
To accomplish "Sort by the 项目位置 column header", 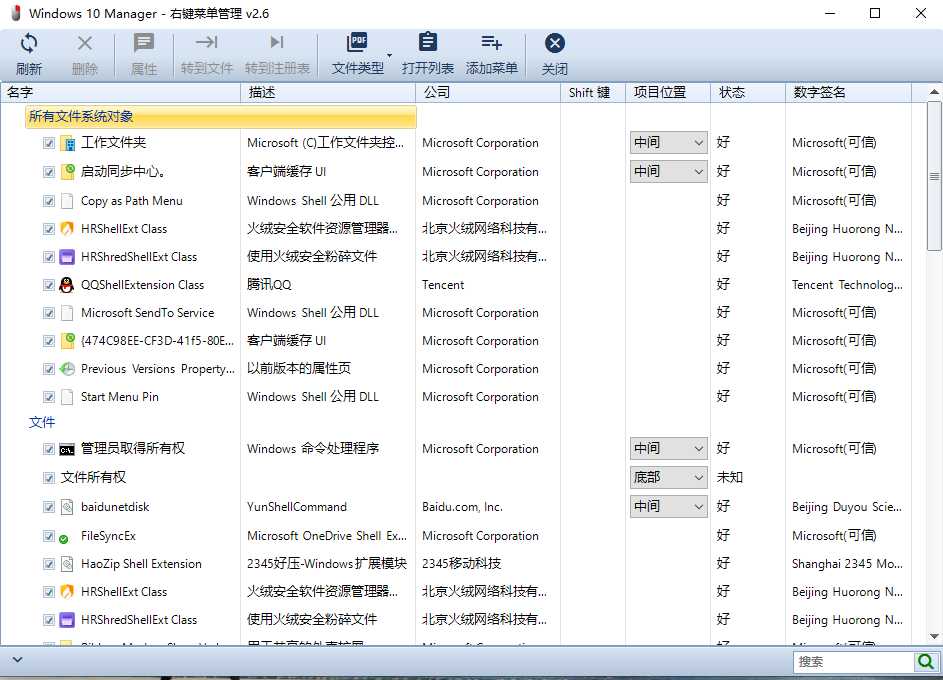I will 668,92.
